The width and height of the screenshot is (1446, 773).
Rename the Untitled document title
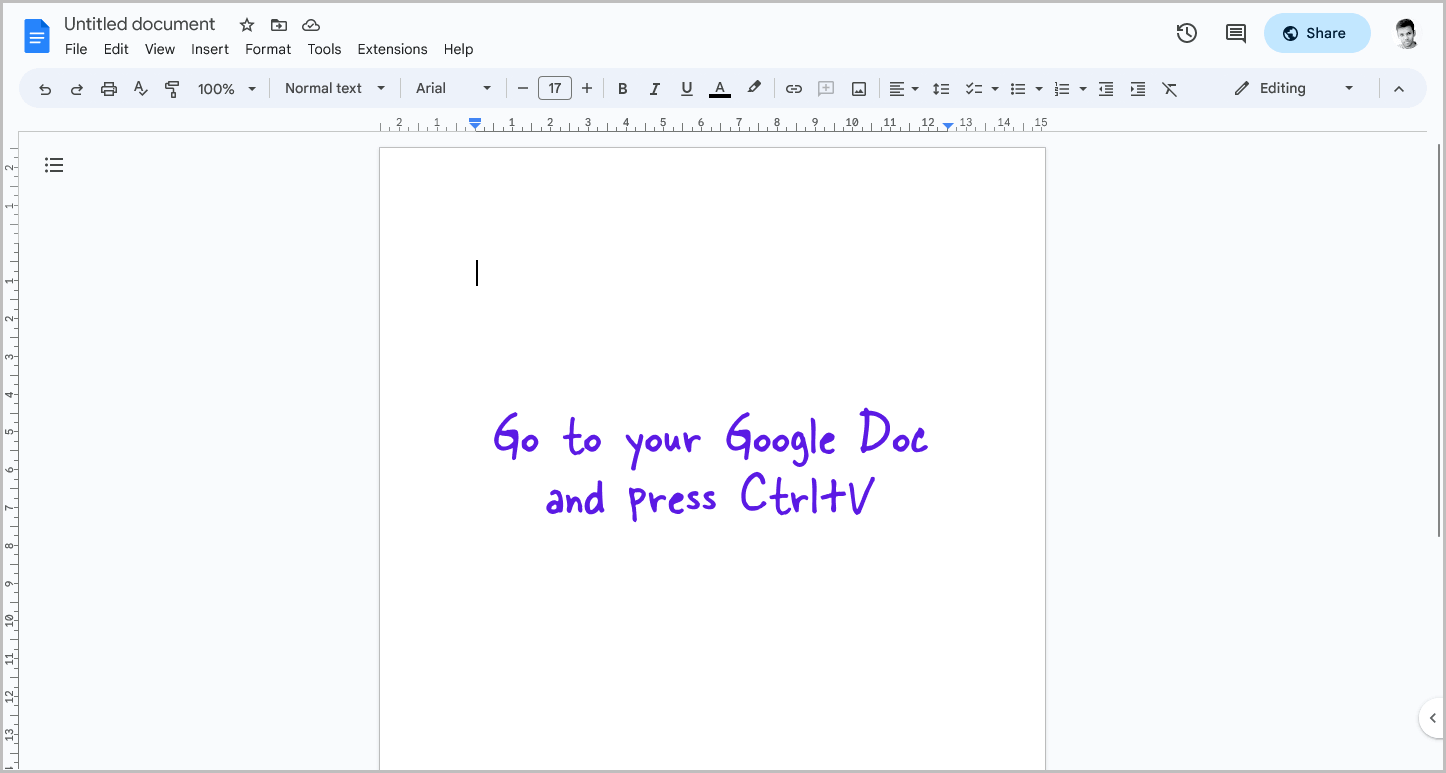[x=140, y=24]
